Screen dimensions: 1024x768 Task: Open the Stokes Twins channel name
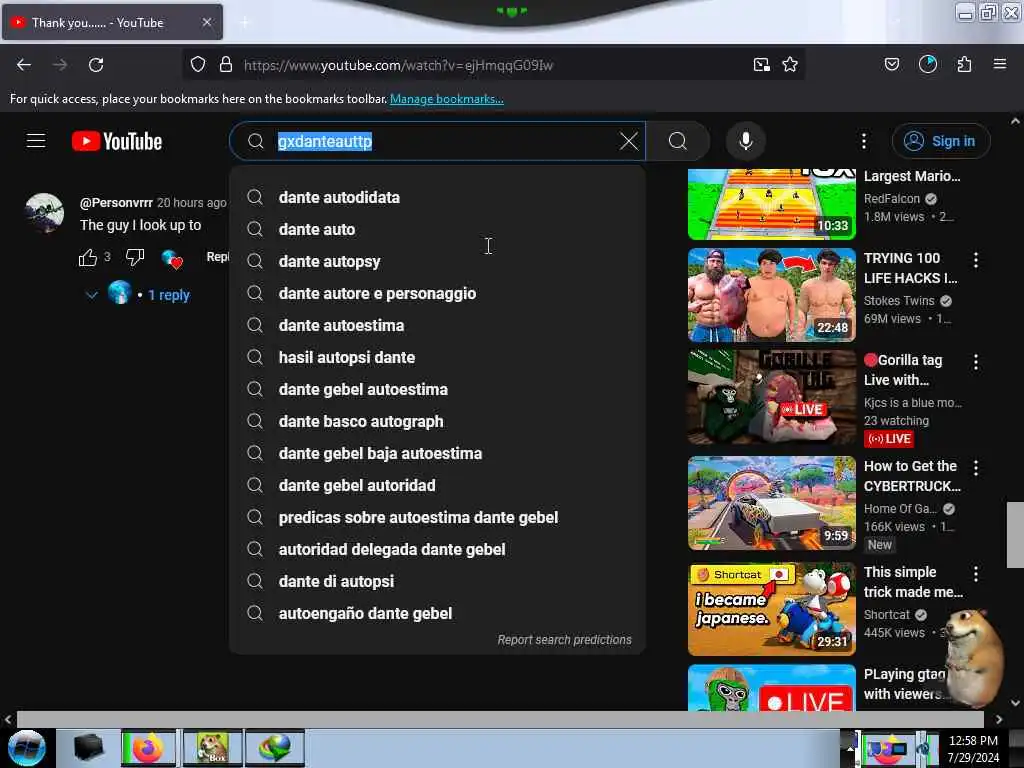(x=899, y=300)
